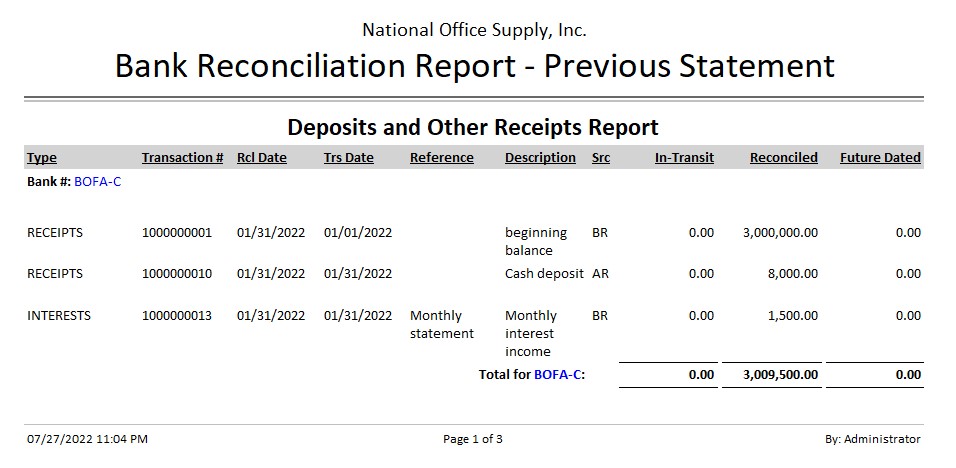Image resolution: width=956 pixels, height=468 pixels.
Task: Click the Reconciled column header
Action: 783,158
